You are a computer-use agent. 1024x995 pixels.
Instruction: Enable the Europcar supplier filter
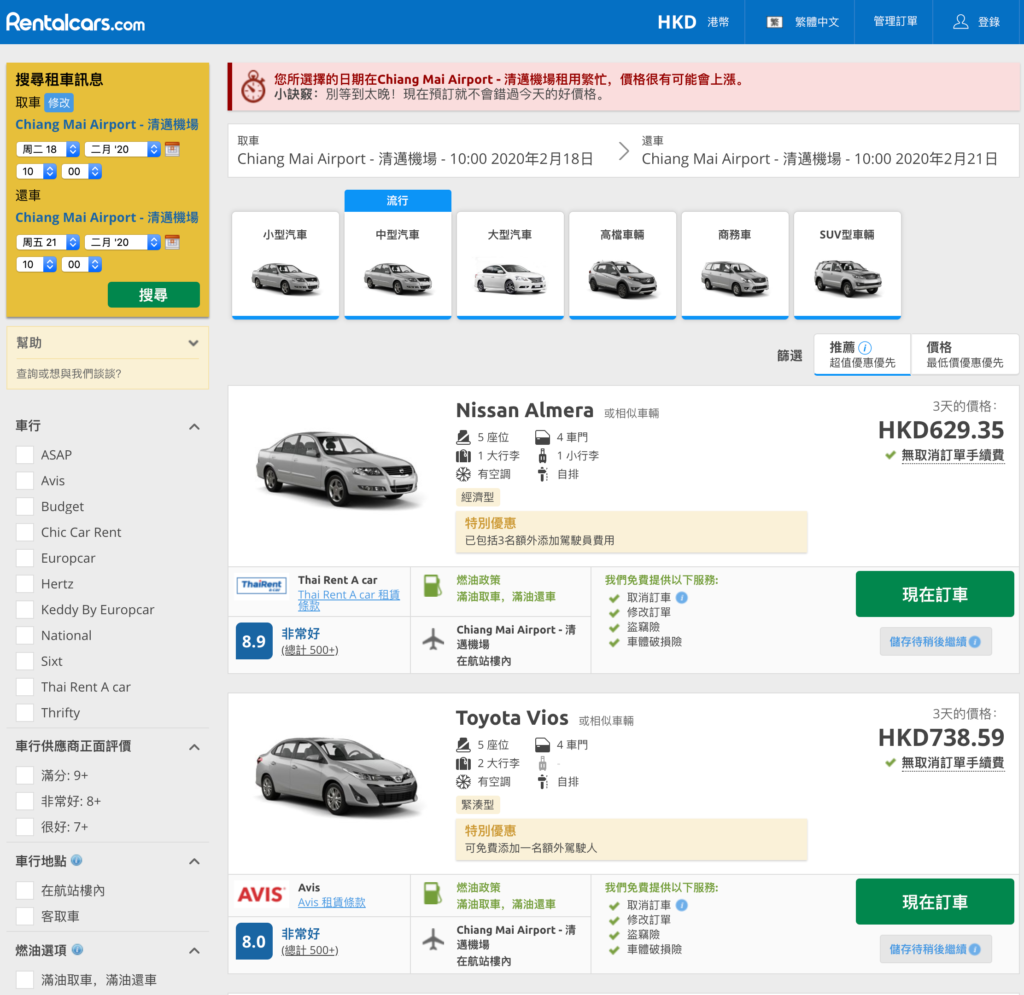[x=25, y=558]
